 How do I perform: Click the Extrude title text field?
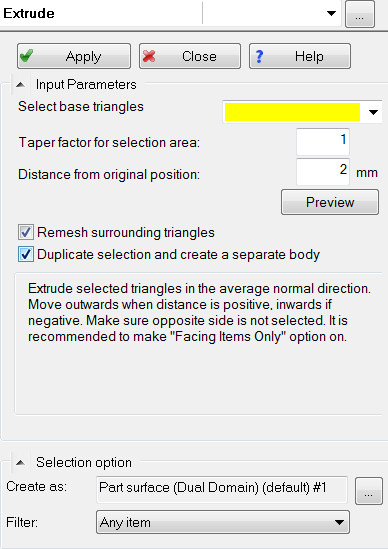click(x=101, y=13)
